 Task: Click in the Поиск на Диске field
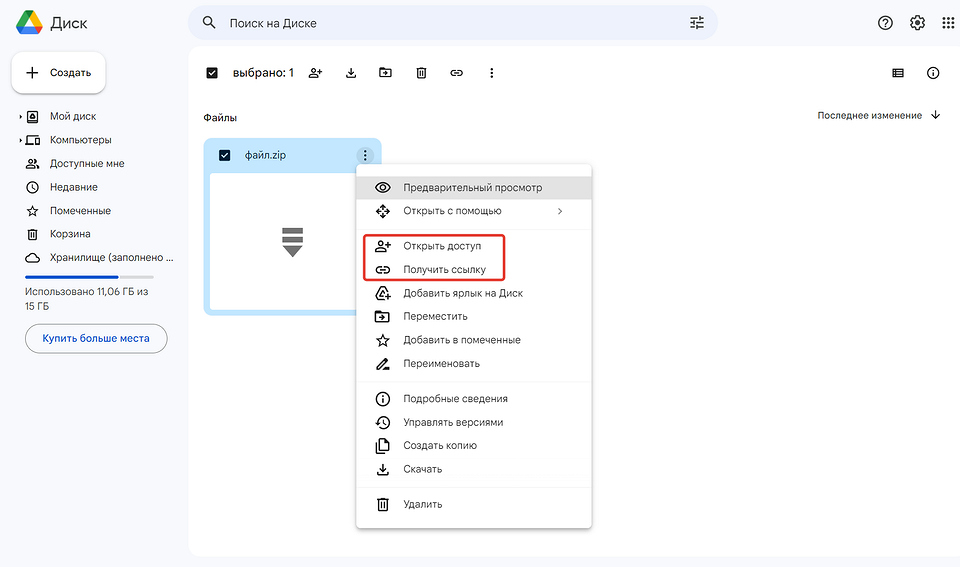pyautogui.click(x=453, y=23)
